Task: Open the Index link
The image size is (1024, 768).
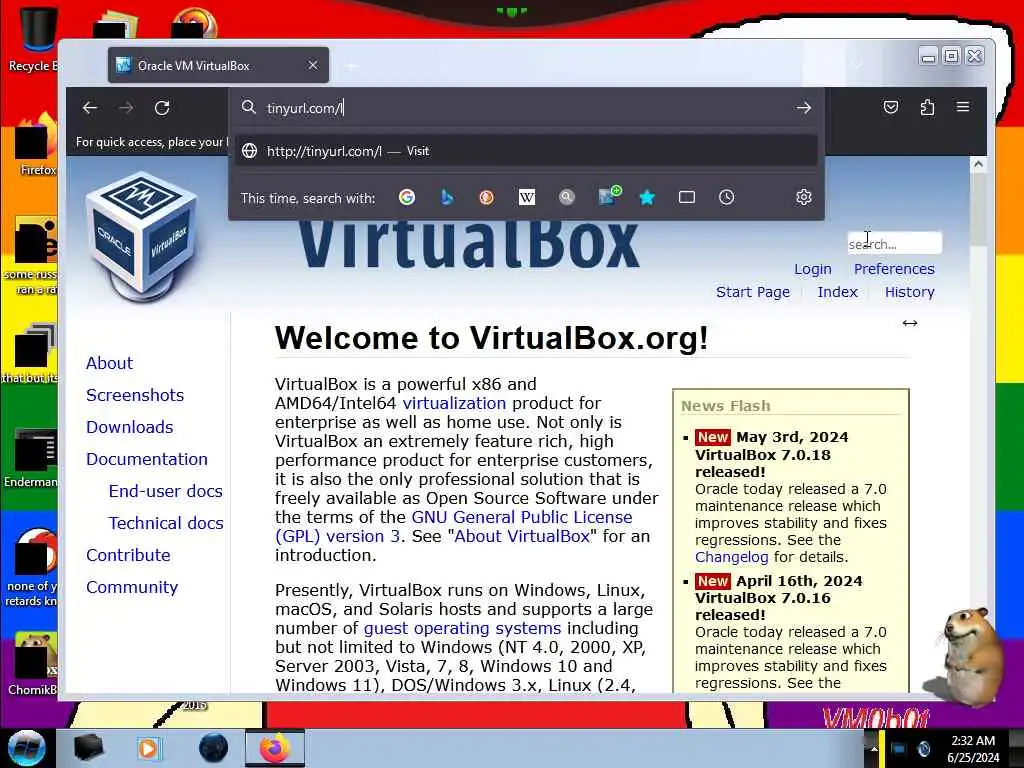Action: point(837,292)
